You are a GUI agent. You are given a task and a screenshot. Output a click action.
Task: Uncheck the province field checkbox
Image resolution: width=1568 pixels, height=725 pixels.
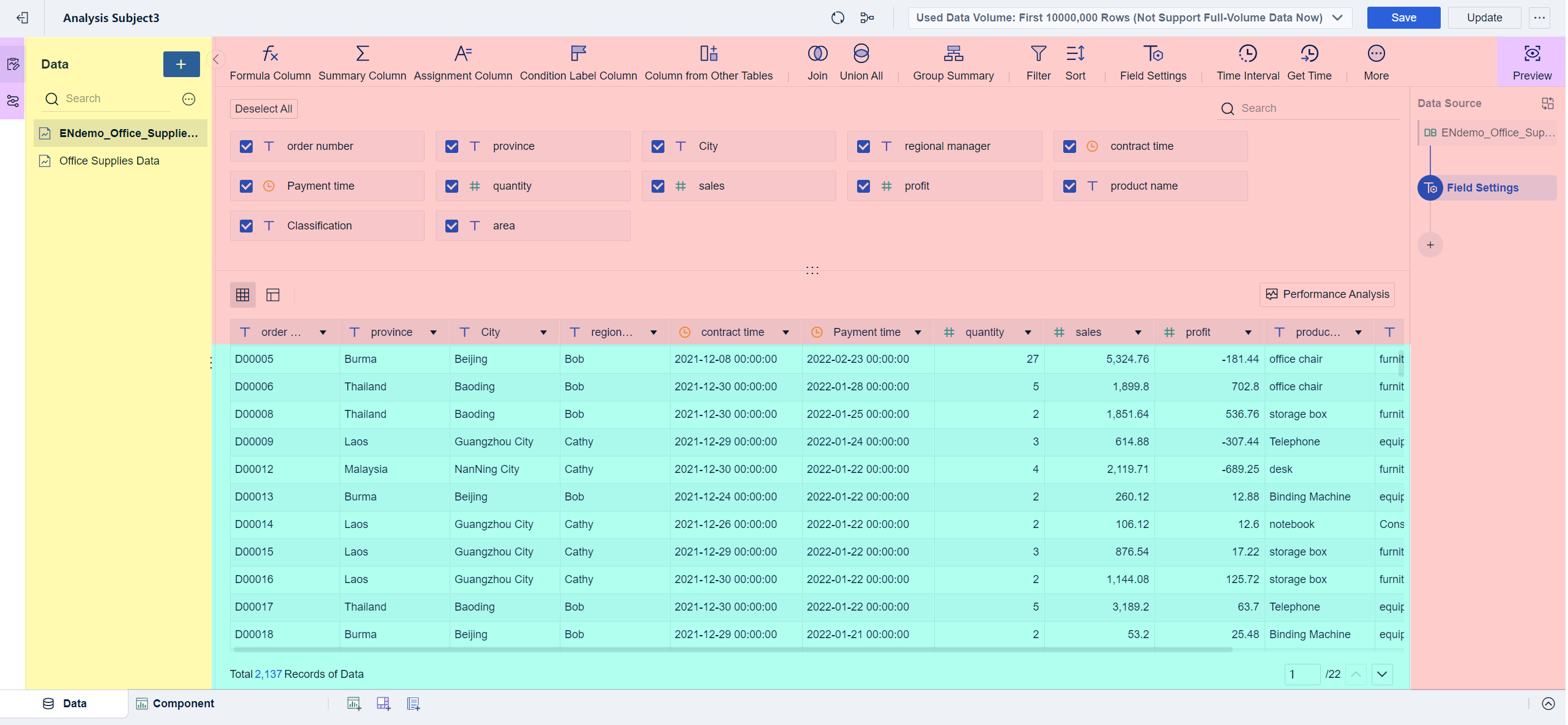(451, 146)
